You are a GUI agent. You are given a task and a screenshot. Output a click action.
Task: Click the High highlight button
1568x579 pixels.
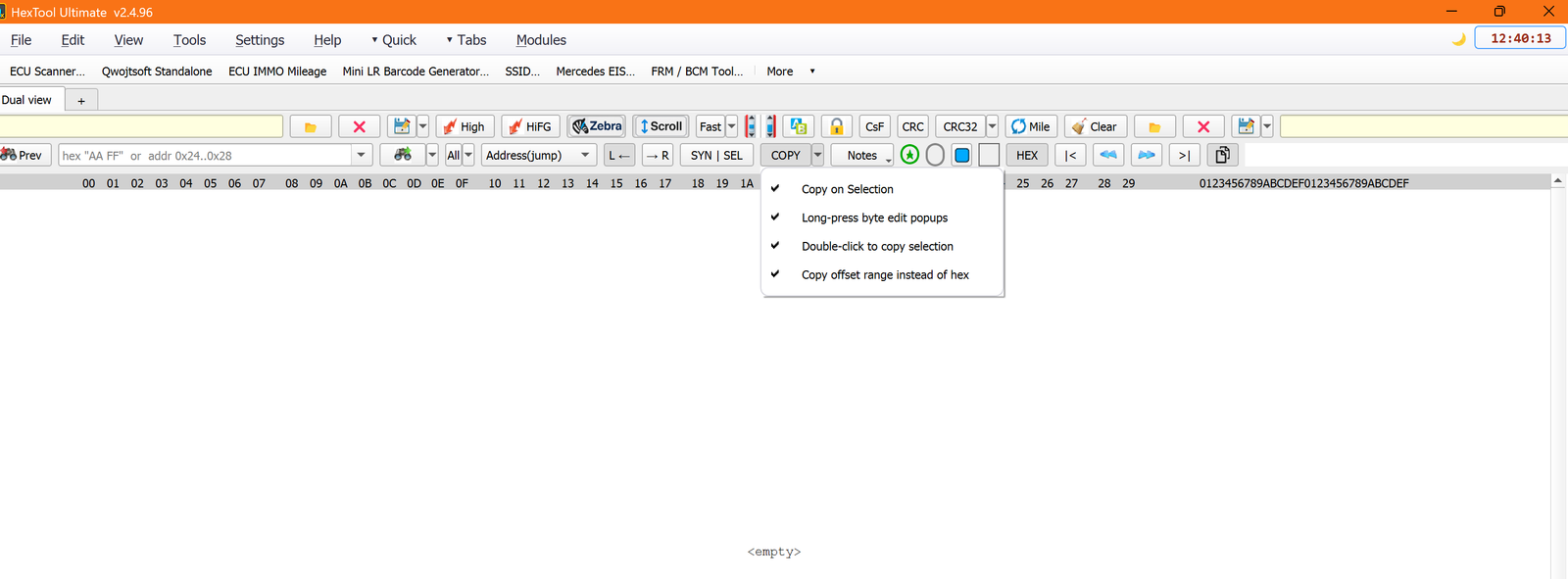tap(465, 126)
